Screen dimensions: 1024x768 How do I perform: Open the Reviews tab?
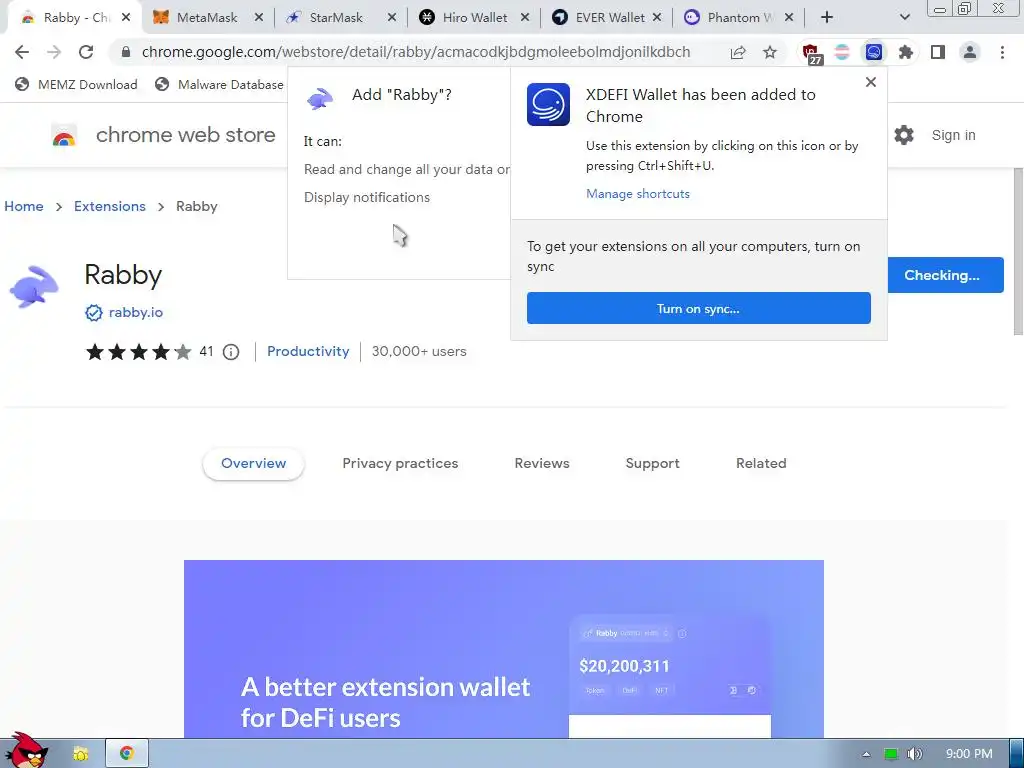542,464
